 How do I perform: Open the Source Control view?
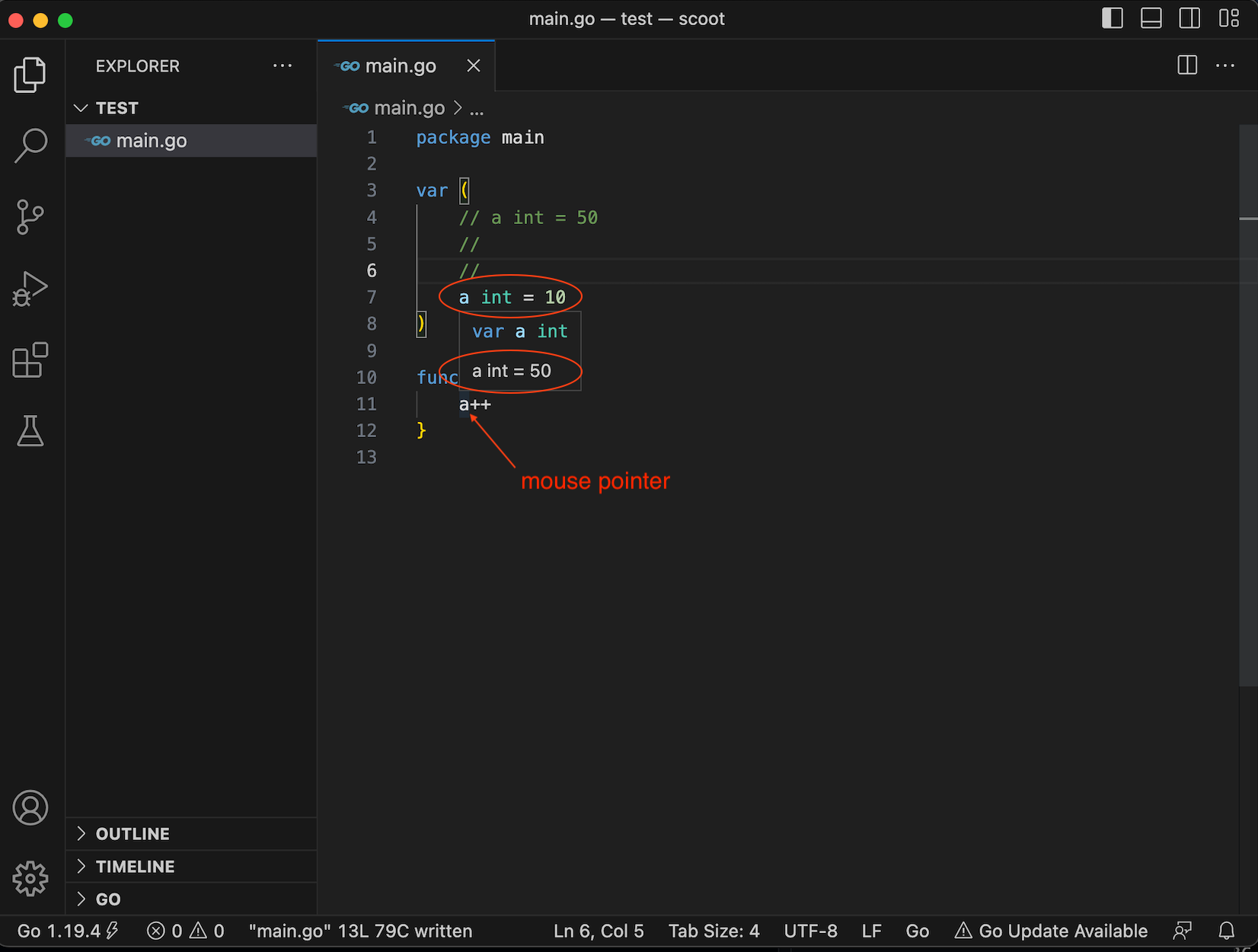tap(30, 217)
